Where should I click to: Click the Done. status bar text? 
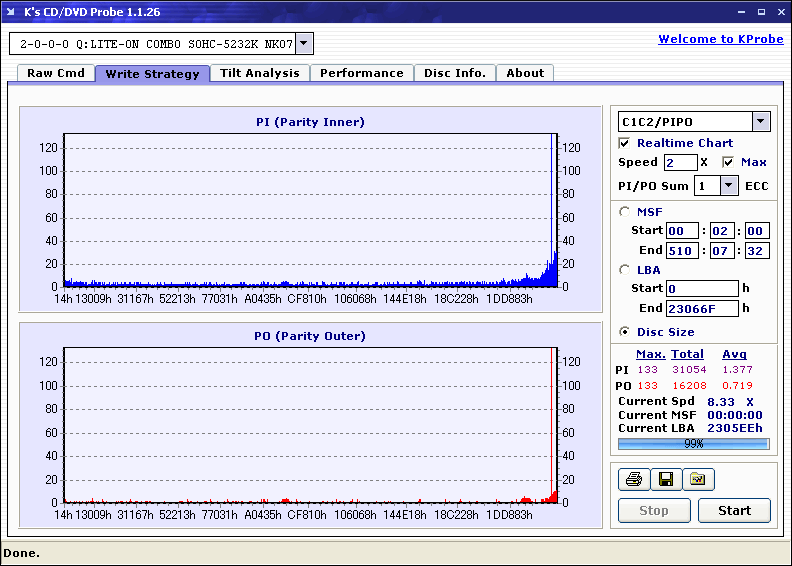21,553
